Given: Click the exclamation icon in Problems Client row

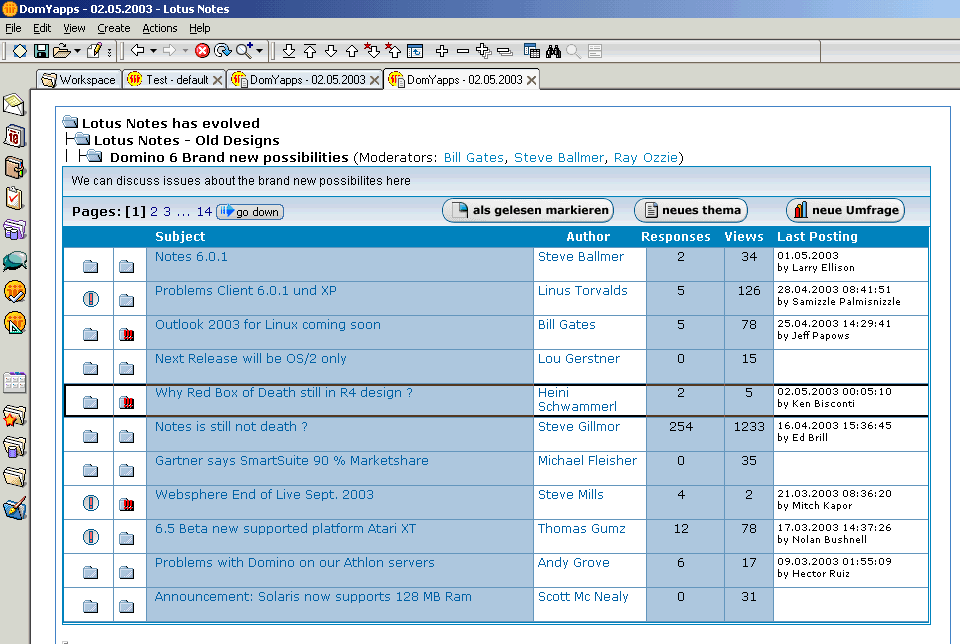Looking at the screenshot, I should [x=91, y=299].
